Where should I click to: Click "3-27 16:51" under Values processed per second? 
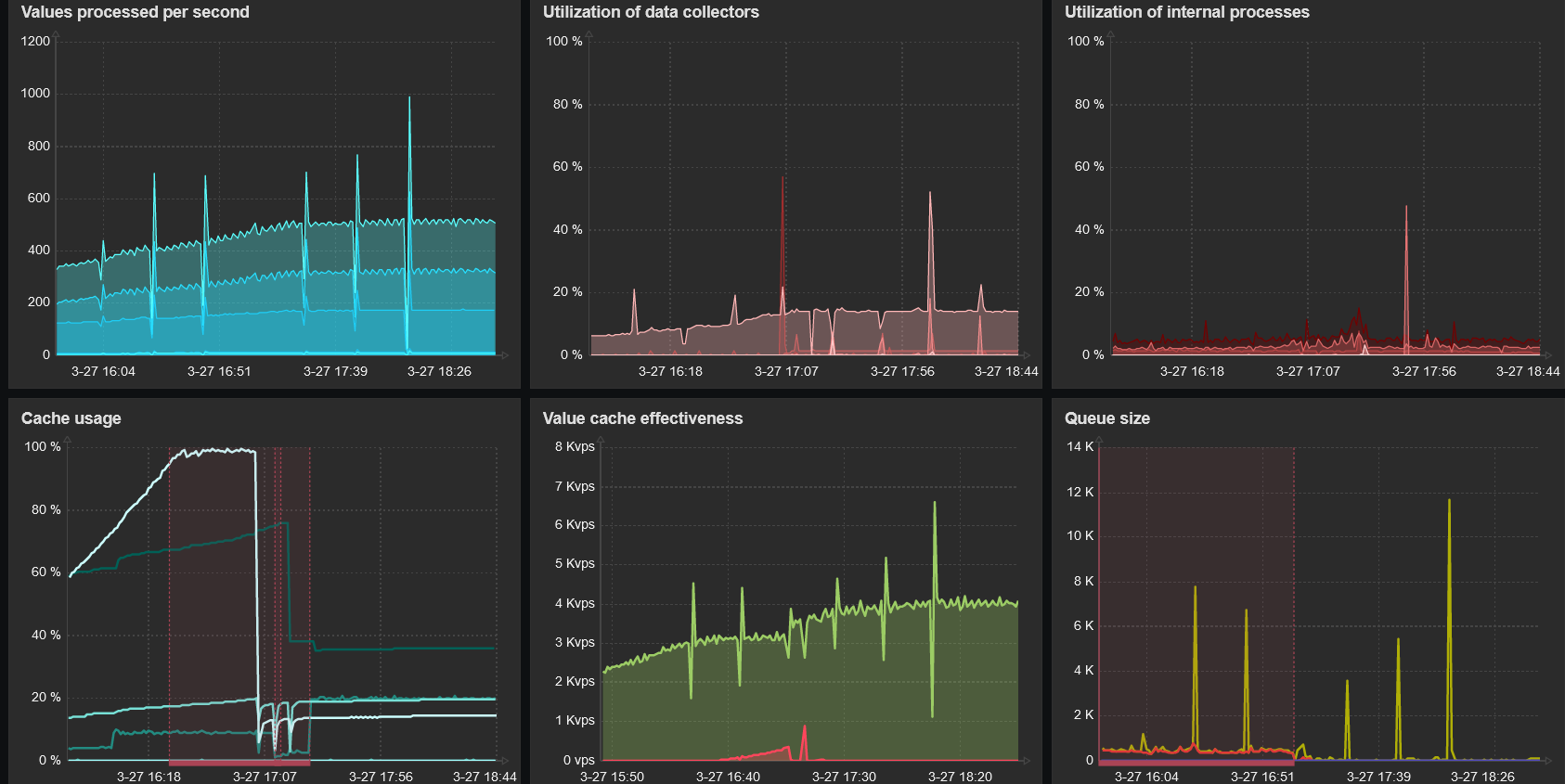click(x=219, y=371)
